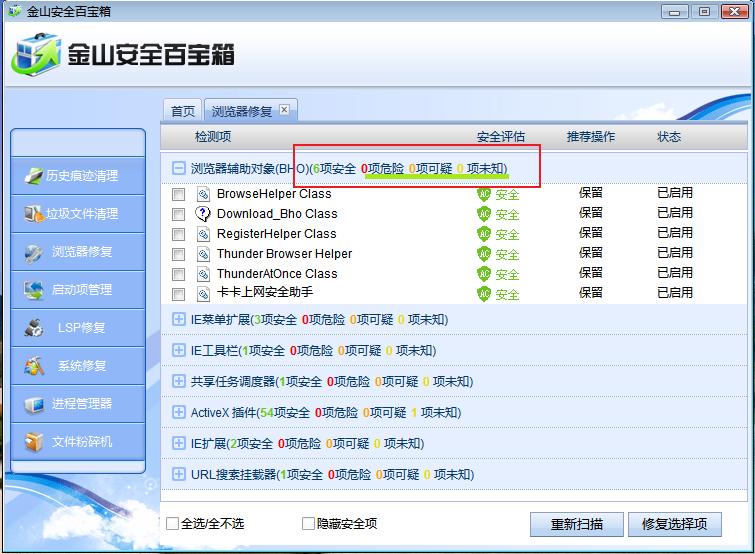
Task: Click 已启用 status of 卡卡上网安全助手
Action: [675, 293]
